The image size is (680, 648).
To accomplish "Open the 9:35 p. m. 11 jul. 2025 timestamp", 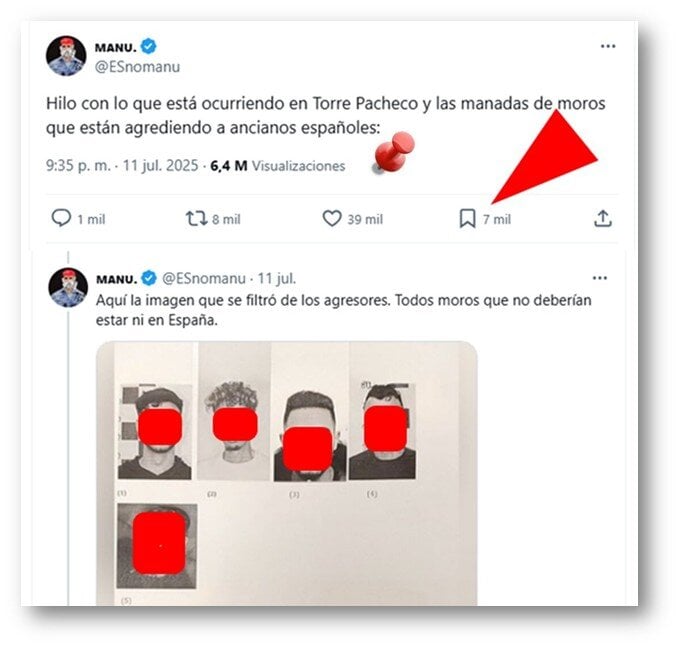I will point(122,166).
